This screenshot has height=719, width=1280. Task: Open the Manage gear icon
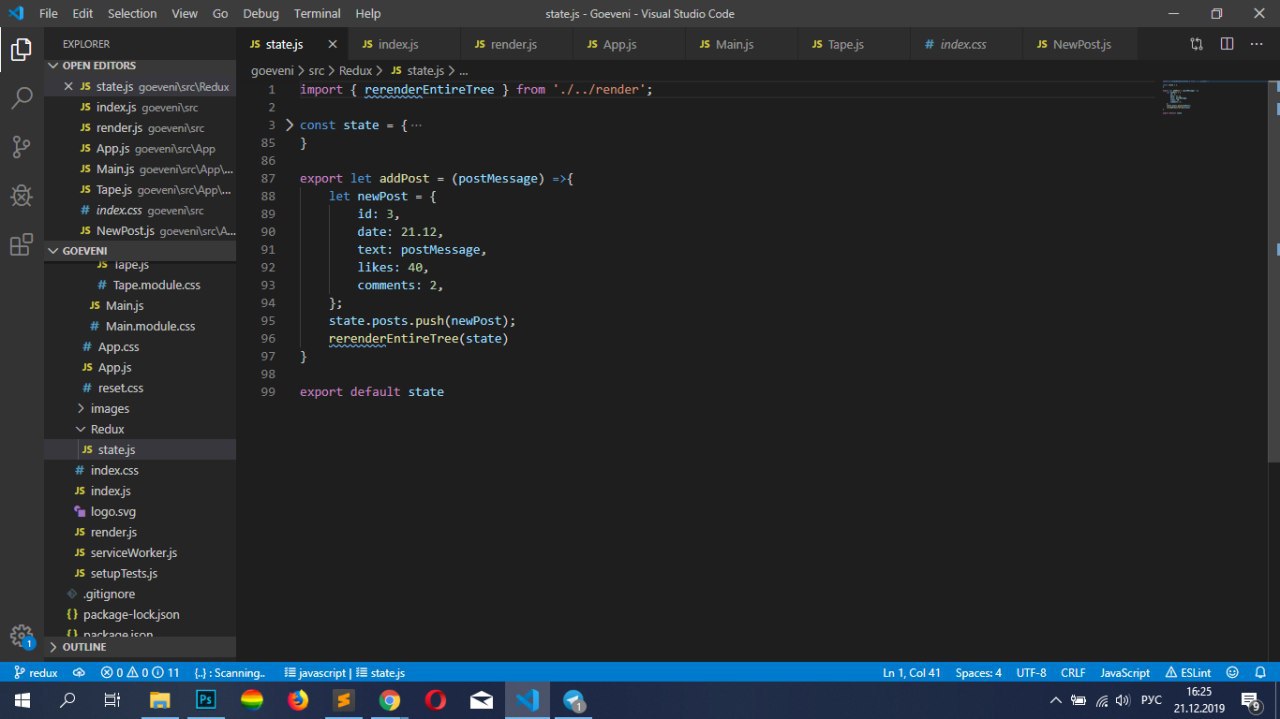(21, 635)
